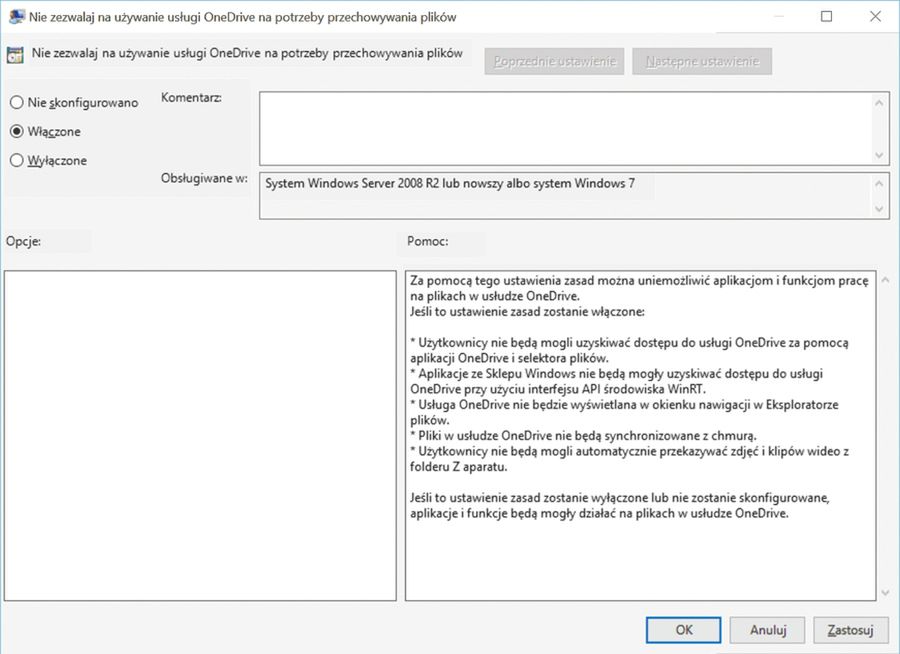Click the 'Opcje:' label
The height and width of the screenshot is (654, 900).
click(24, 241)
